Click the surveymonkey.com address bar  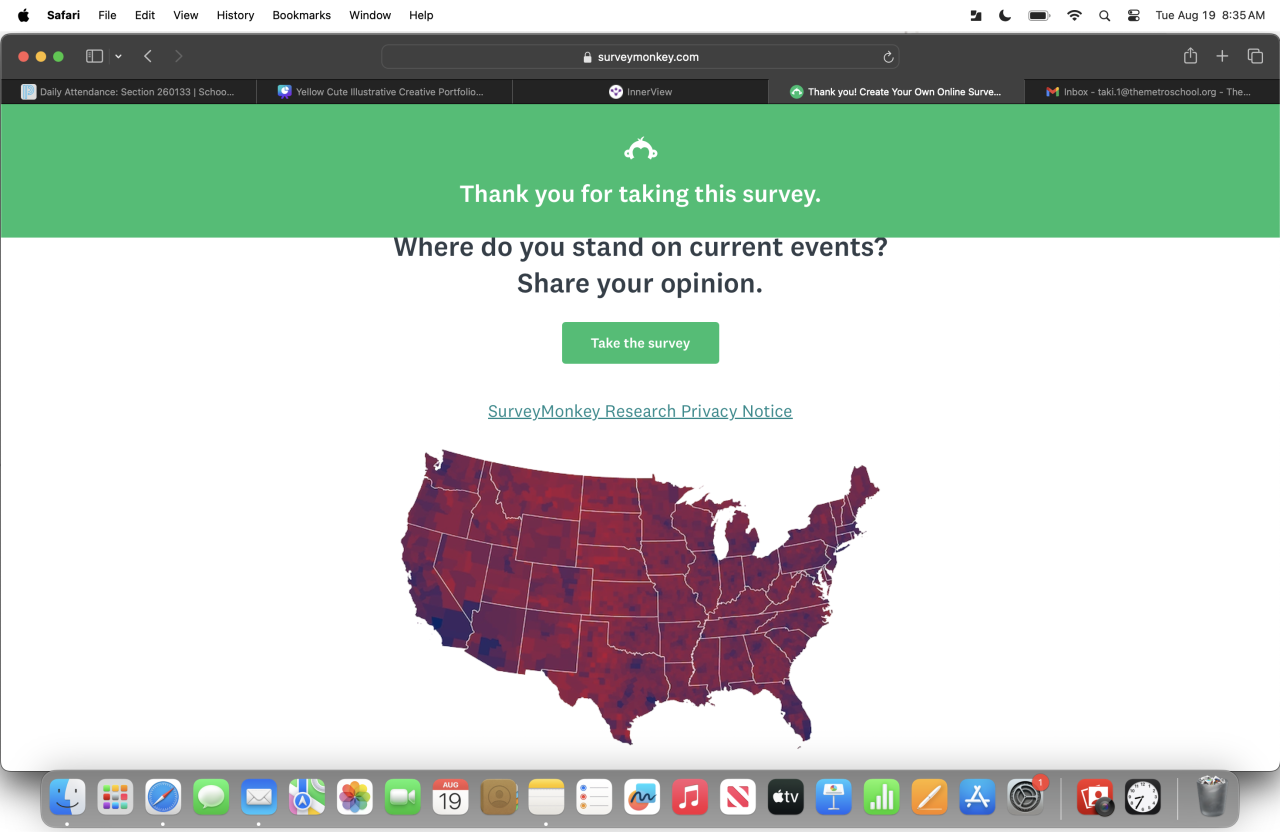coord(640,57)
